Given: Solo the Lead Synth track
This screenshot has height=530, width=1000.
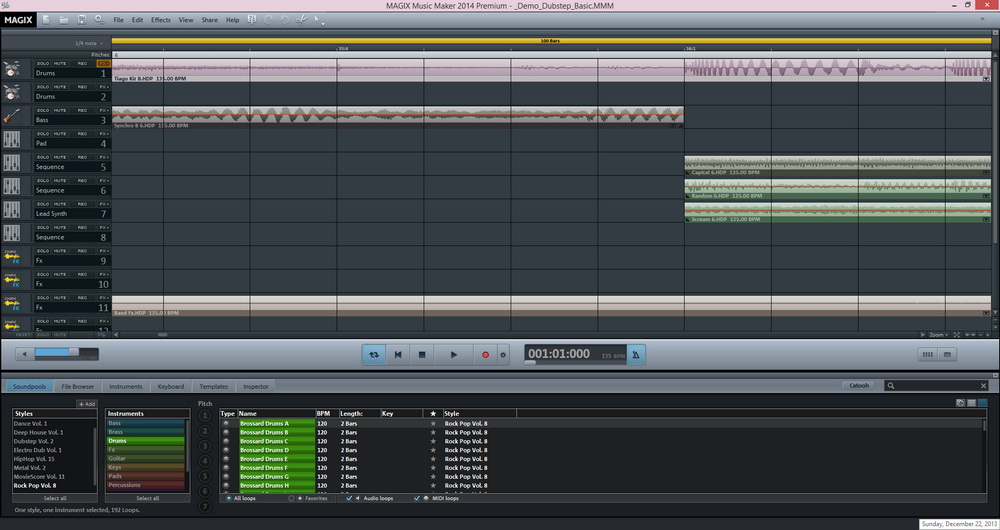Looking at the screenshot, I should (43, 204).
